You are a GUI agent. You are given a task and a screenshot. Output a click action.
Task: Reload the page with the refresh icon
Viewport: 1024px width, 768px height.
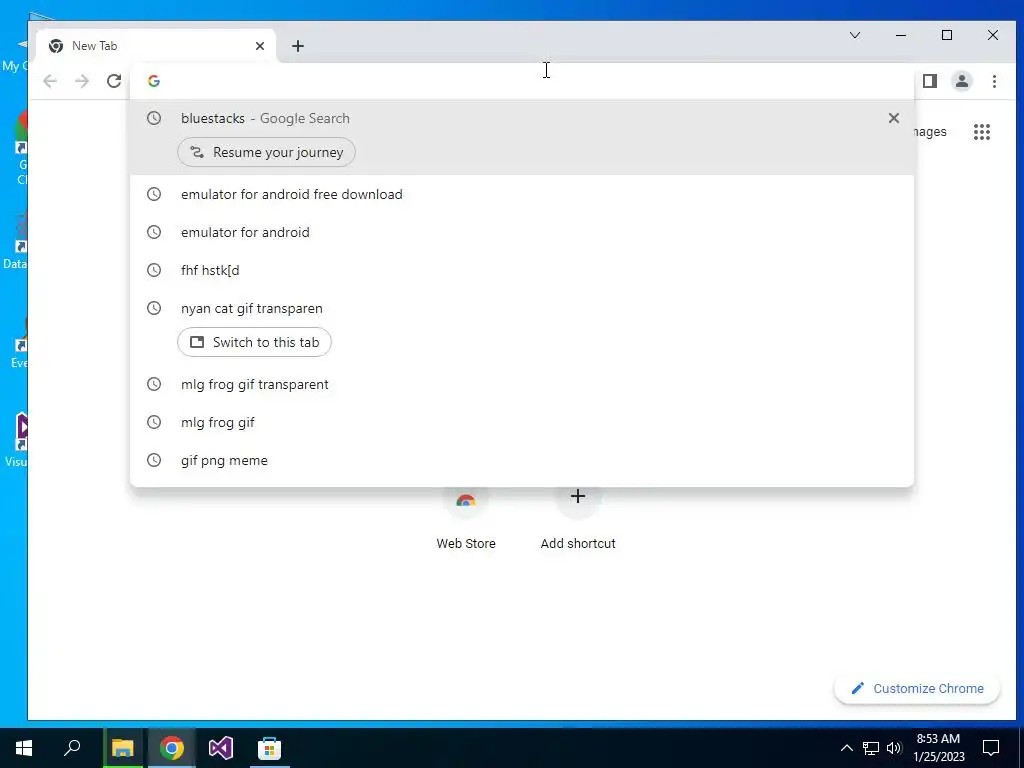click(114, 81)
